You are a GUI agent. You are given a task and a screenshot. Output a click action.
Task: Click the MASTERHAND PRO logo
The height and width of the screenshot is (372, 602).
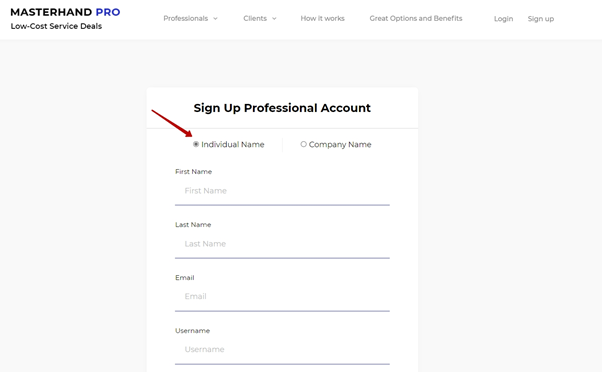[65, 12]
